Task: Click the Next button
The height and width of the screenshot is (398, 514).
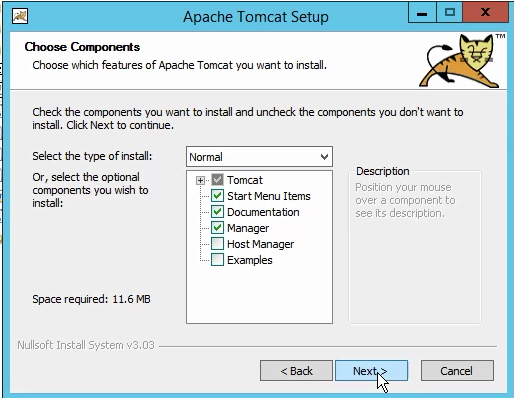Action: pyautogui.click(x=371, y=371)
